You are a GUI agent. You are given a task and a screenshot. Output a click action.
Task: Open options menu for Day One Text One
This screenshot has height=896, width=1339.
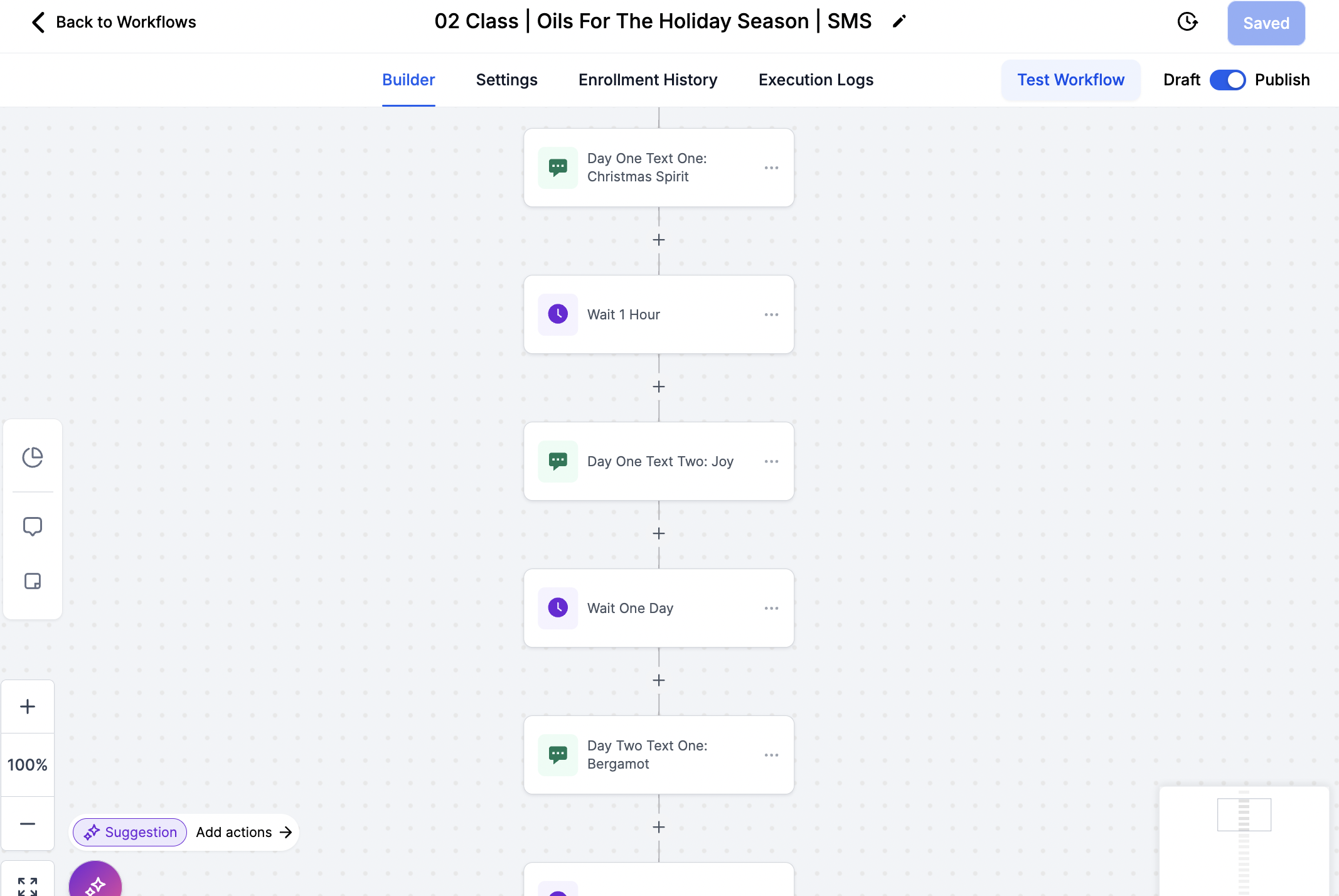click(x=771, y=168)
